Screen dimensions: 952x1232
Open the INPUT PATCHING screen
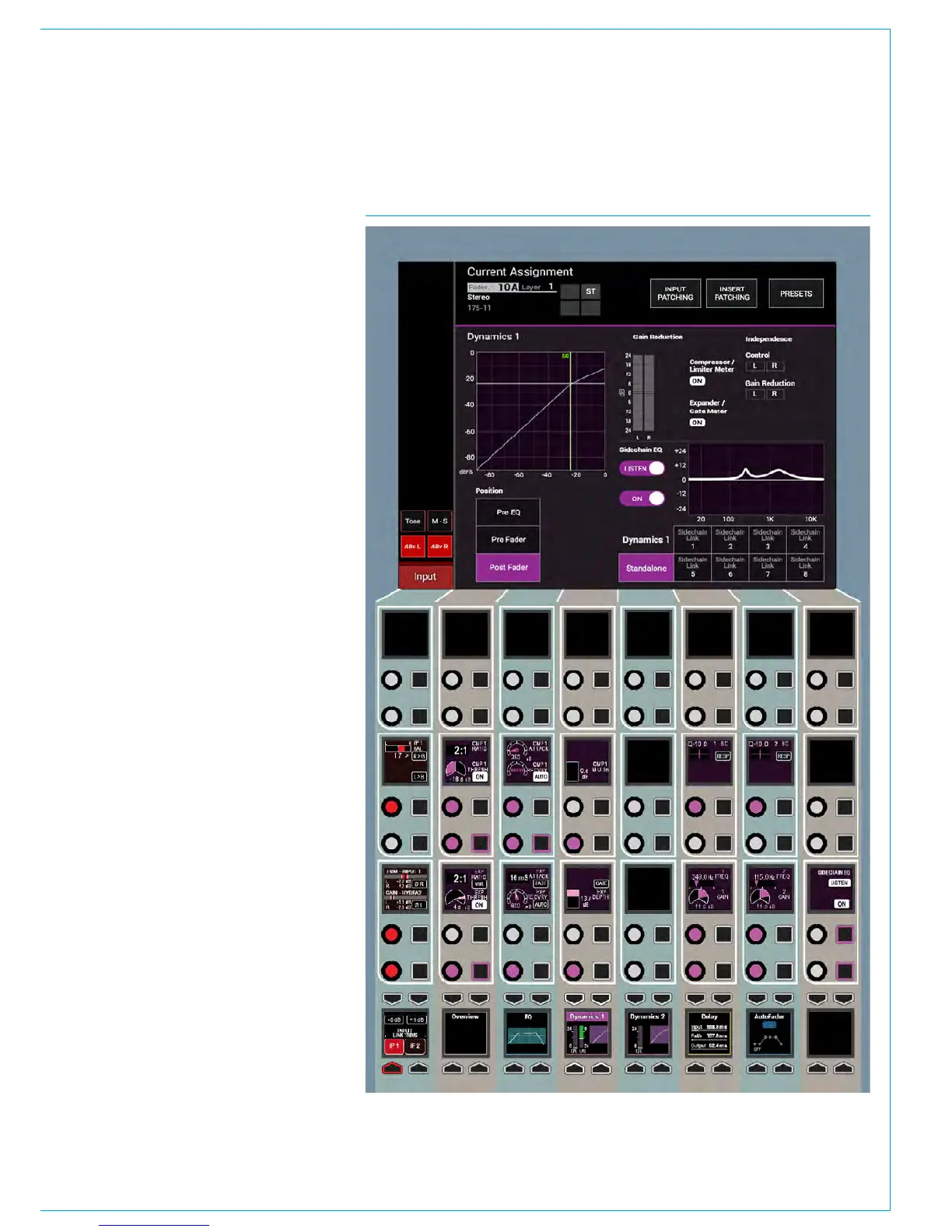(x=675, y=293)
